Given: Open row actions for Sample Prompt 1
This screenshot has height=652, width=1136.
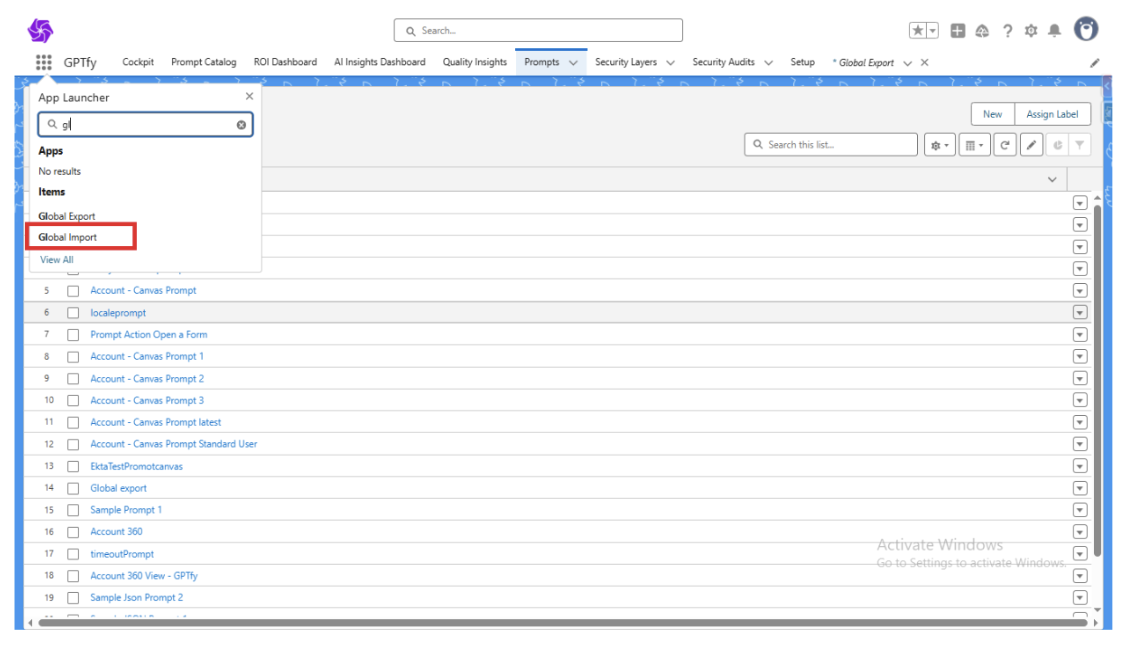Looking at the screenshot, I should (x=1079, y=510).
